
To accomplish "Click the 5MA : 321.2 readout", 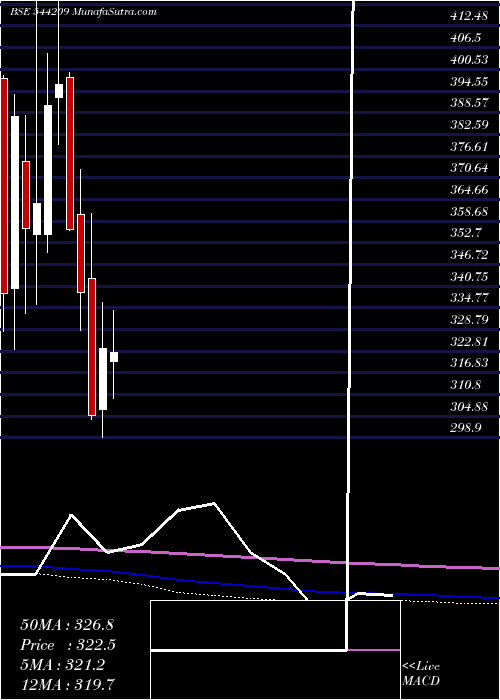I will (x=62, y=665).
